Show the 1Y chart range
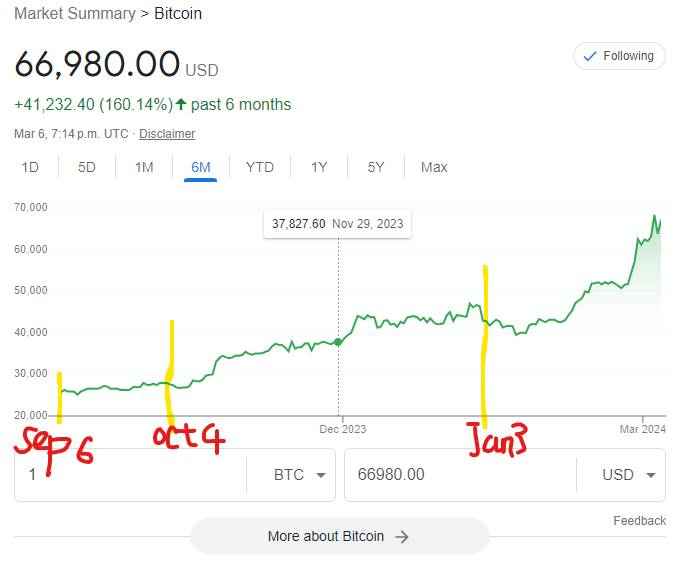This screenshot has height=562, width=700. pos(319,167)
